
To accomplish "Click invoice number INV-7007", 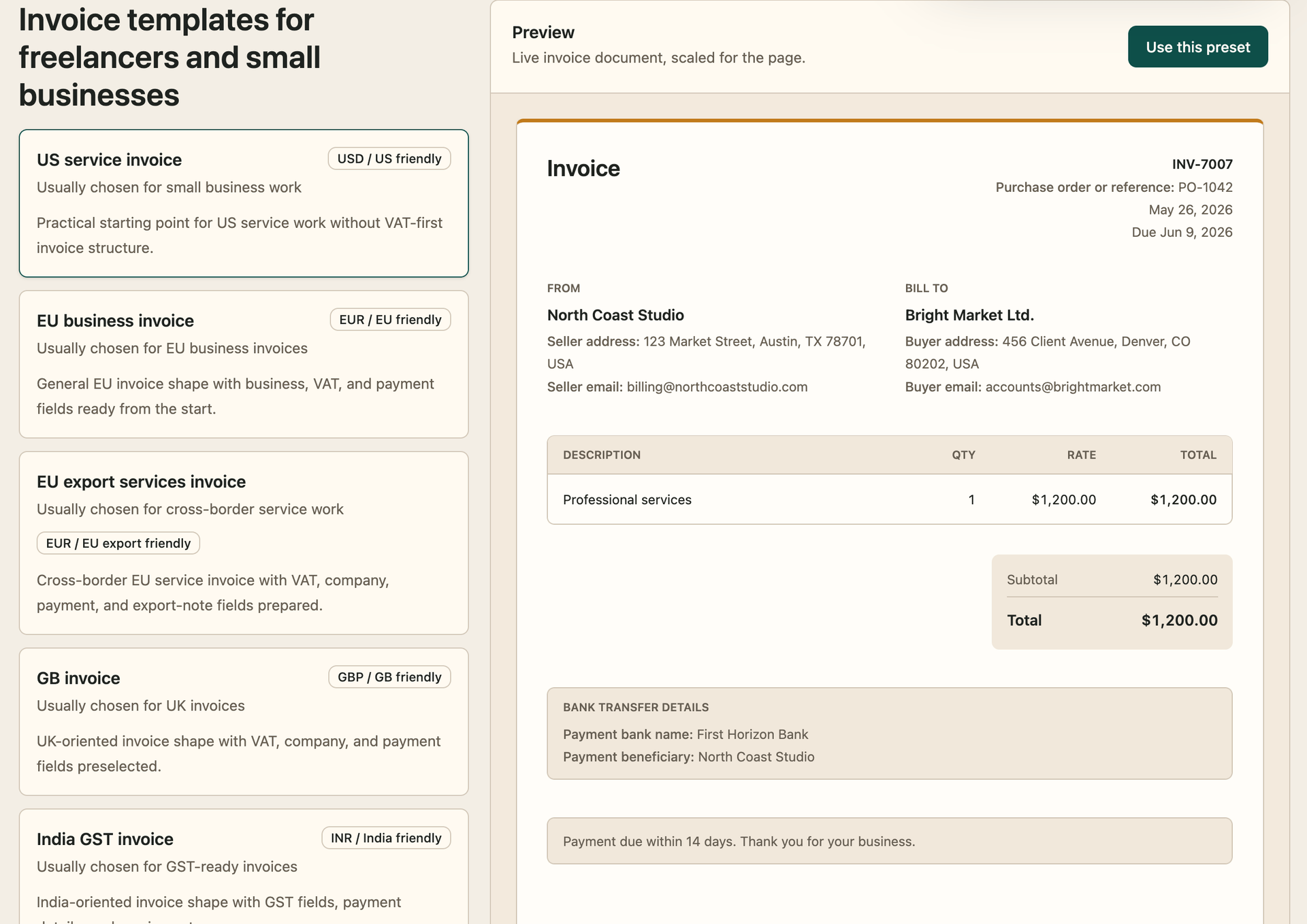I will pos(1202,164).
